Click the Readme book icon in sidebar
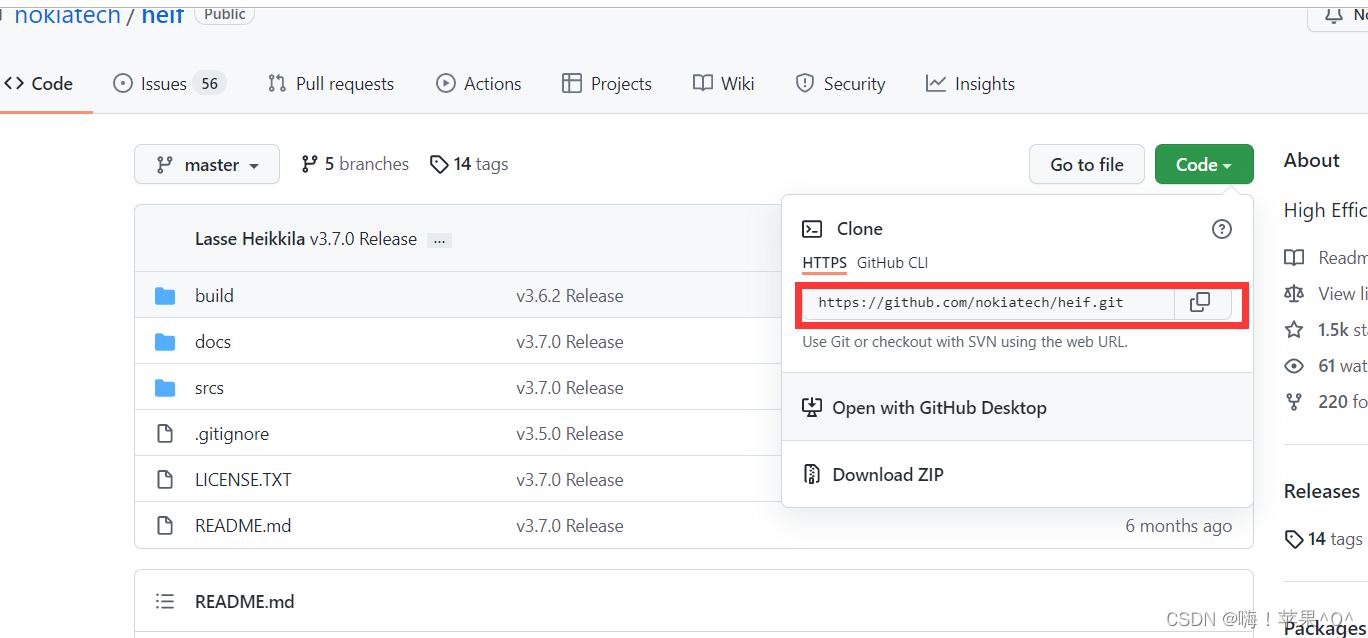This screenshot has height=638, width=1368. click(x=1294, y=258)
